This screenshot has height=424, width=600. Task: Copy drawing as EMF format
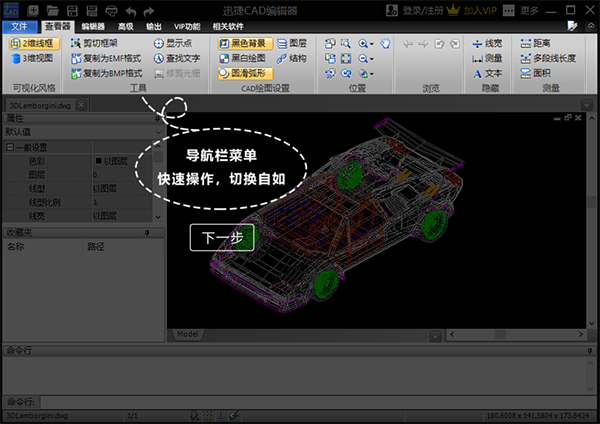point(106,58)
